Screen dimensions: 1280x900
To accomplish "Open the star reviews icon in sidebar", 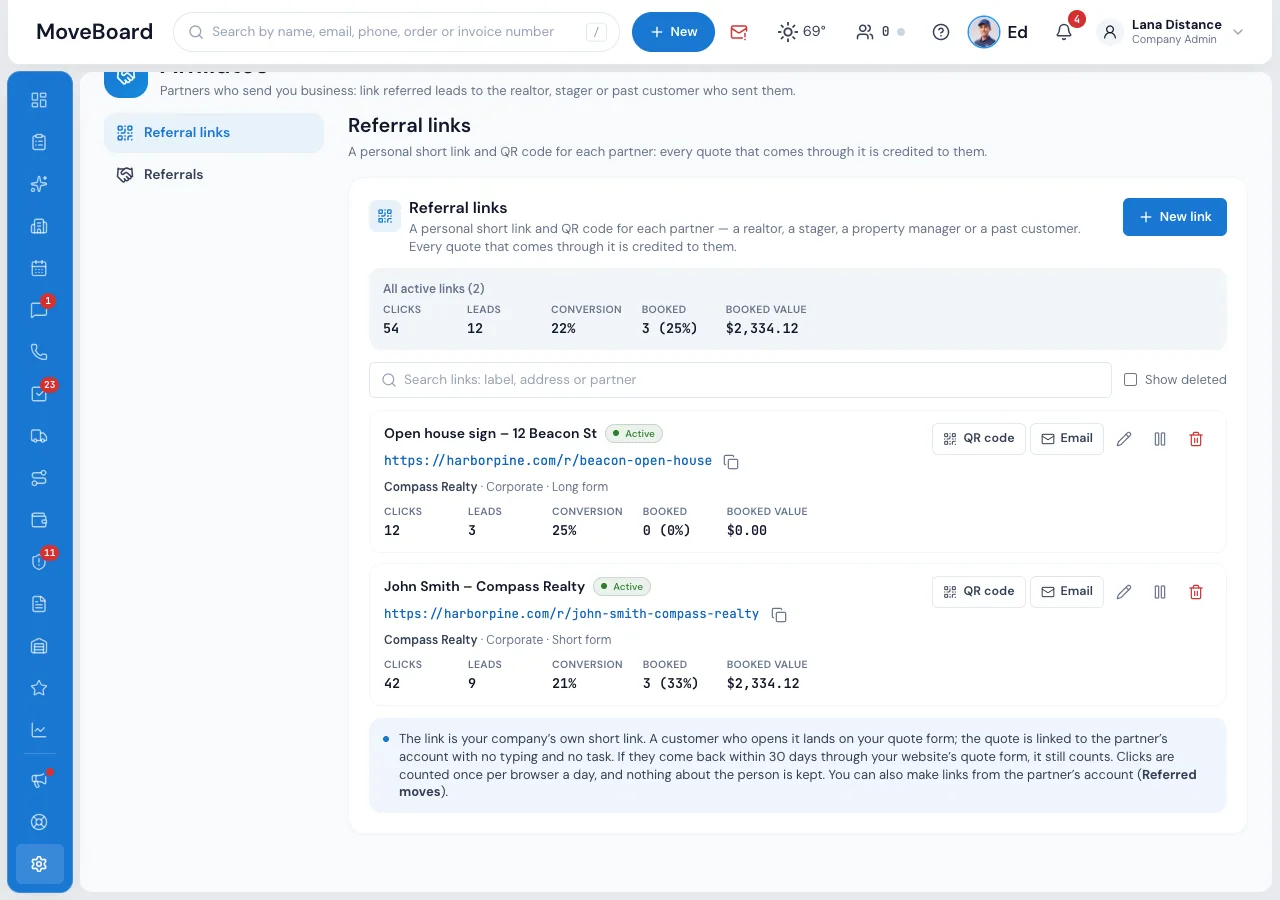I will tap(39, 688).
